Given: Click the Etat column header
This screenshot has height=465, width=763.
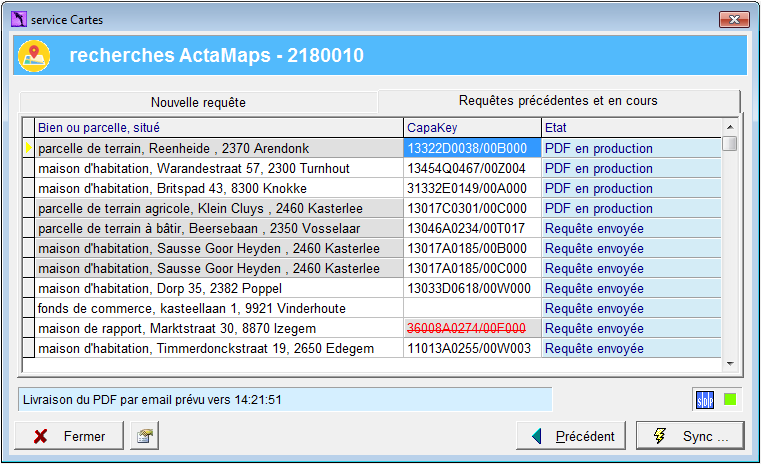Looking at the screenshot, I should click(x=632, y=127).
